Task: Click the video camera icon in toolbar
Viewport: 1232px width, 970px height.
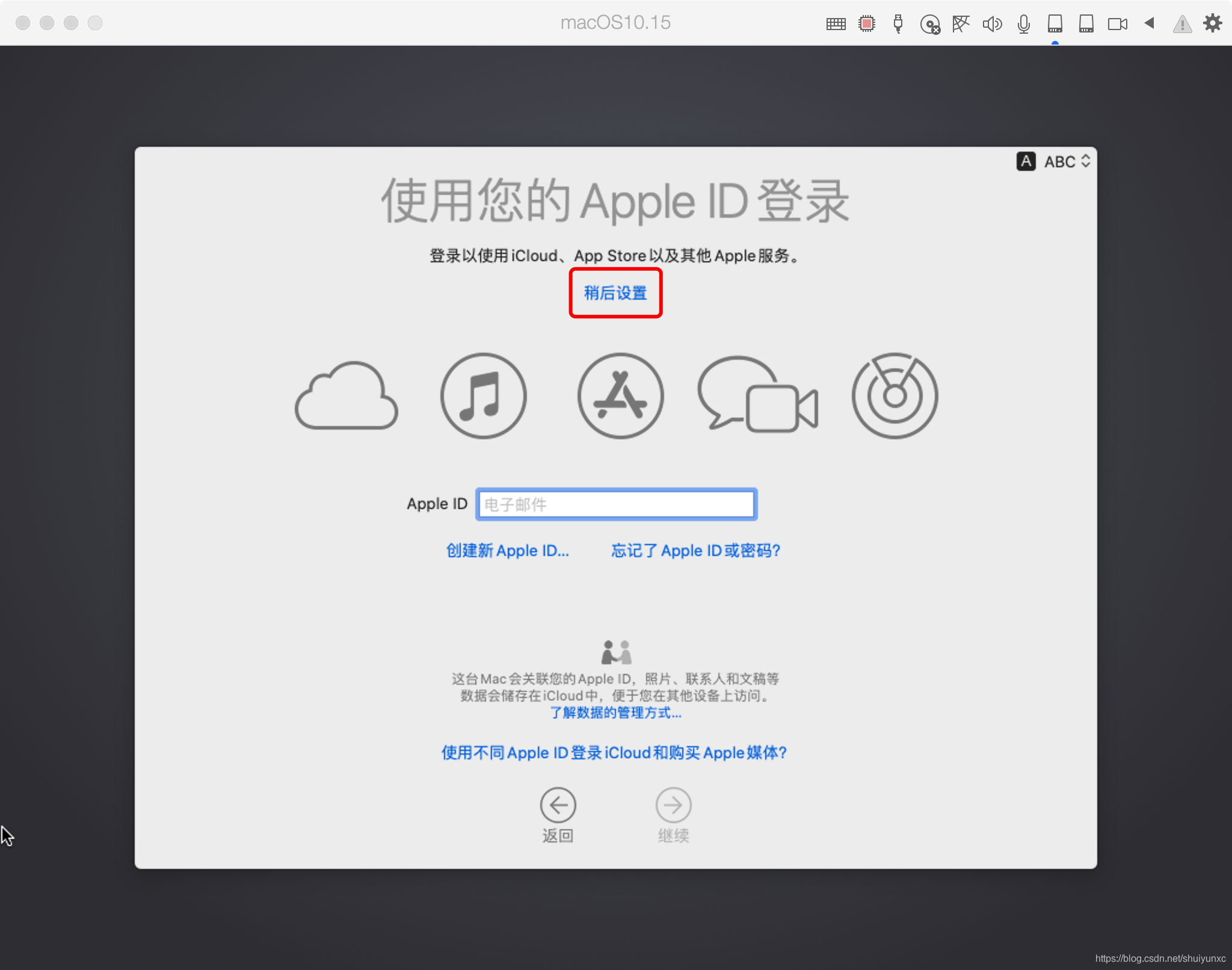Action: [x=1117, y=24]
